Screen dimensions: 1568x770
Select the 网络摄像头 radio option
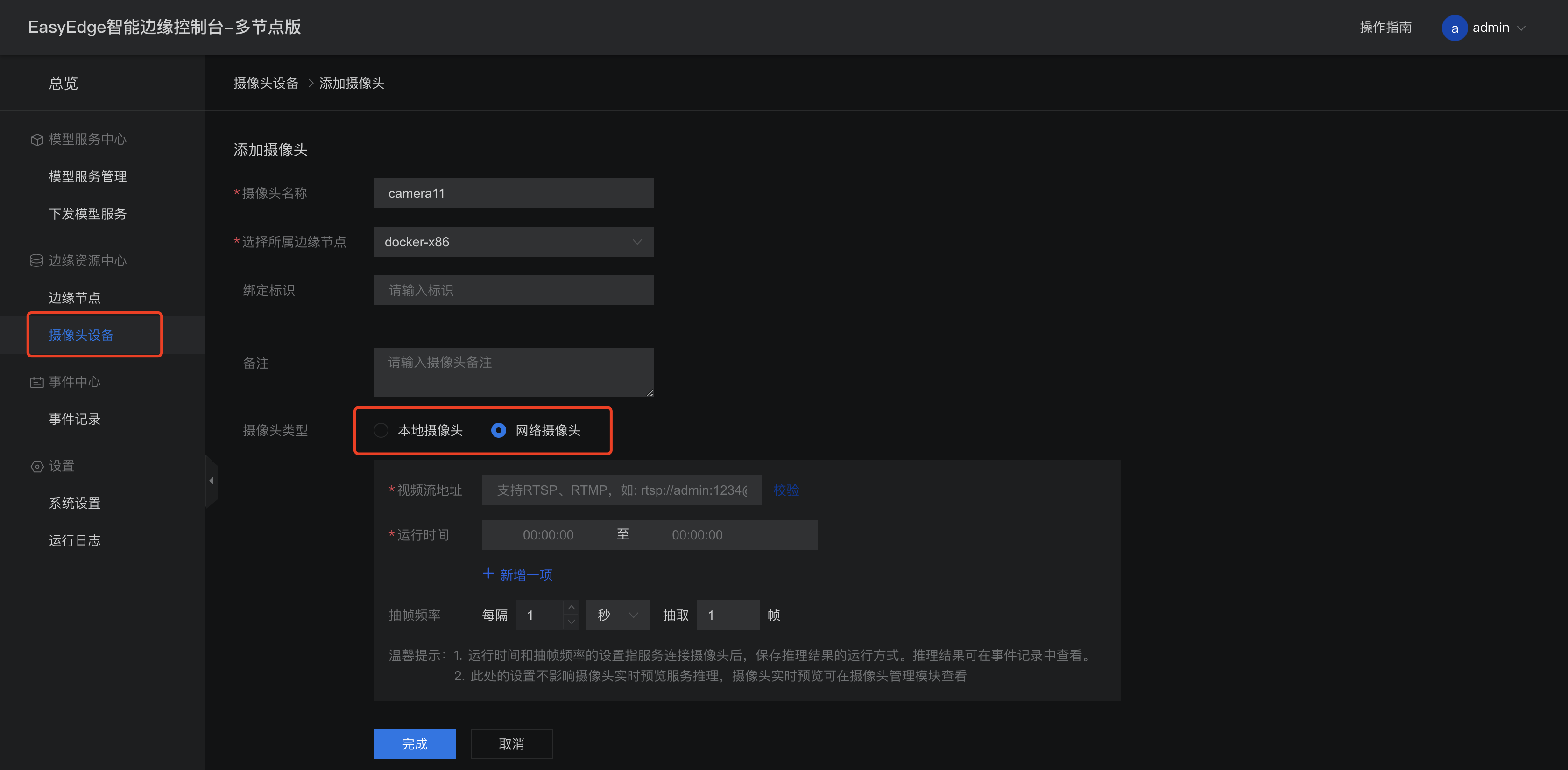click(499, 431)
